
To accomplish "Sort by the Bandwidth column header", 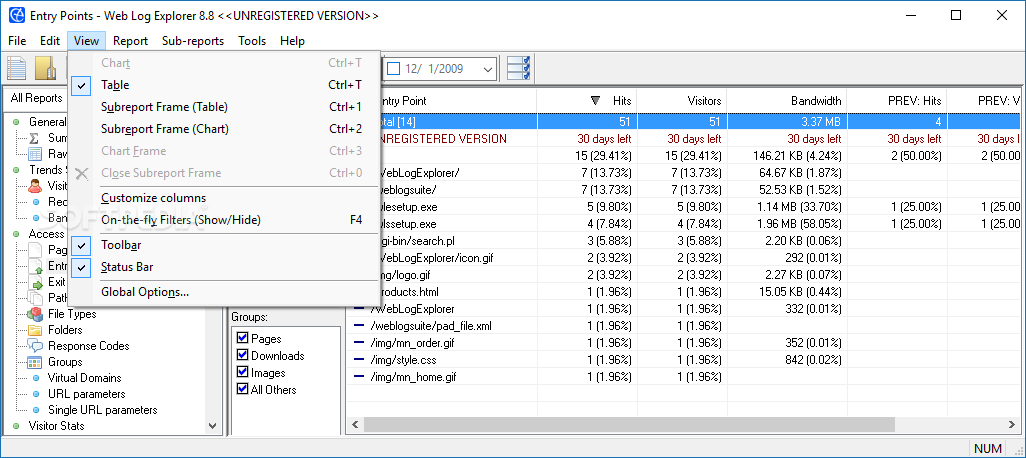I will 787,101.
